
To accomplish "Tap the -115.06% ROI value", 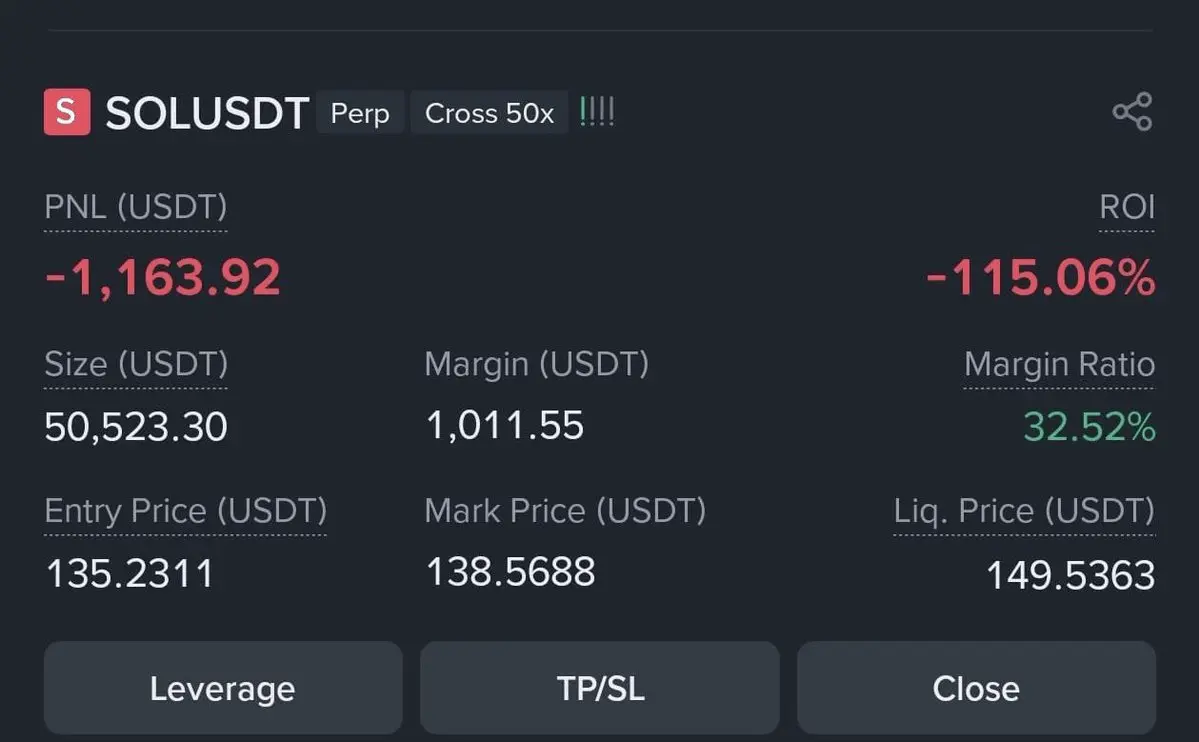I will coord(1041,277).
